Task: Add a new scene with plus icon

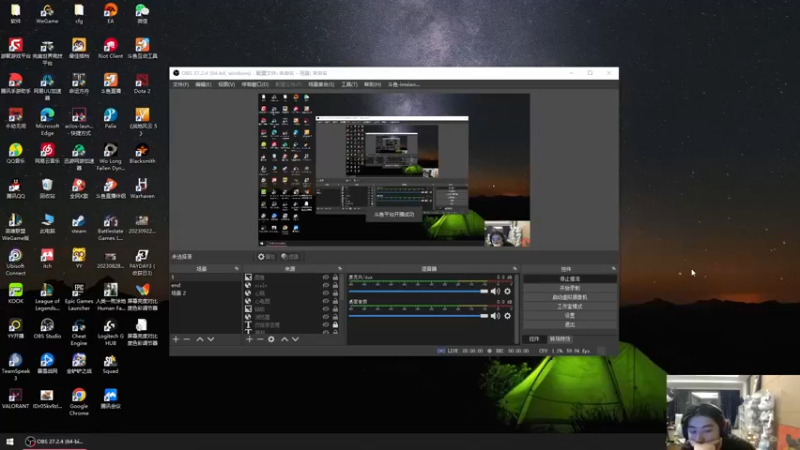Action: pos(176,339)
